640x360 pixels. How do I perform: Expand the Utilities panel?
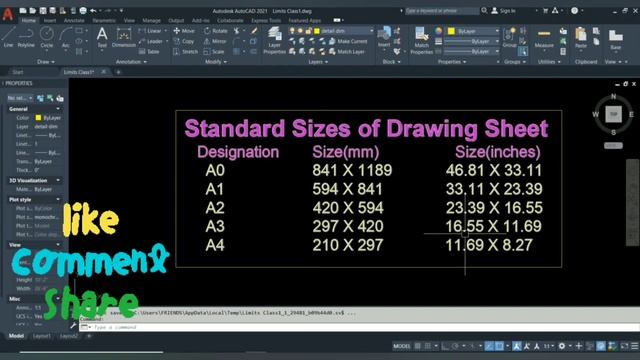549,62
